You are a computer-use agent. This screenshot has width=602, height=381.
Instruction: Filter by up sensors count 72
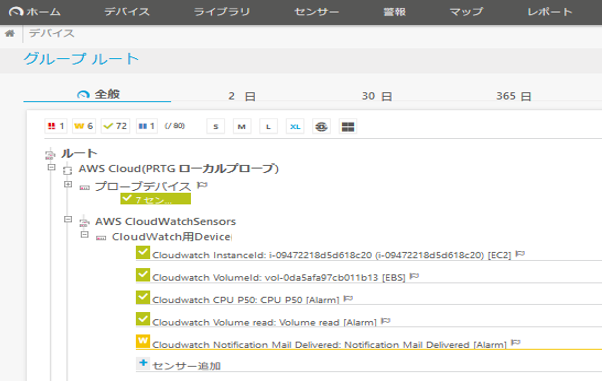point(116,126)
